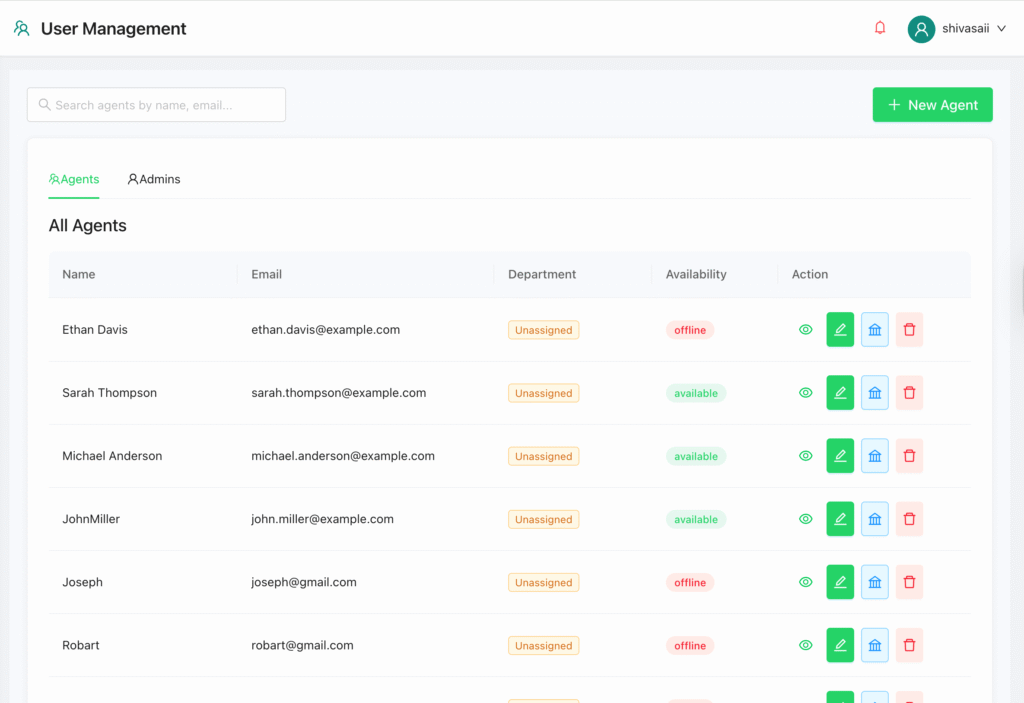This screenshot has width=1024, height=703.
Task: Open Sarah Thompson's details via eye icon
Action: pos(806,392)
